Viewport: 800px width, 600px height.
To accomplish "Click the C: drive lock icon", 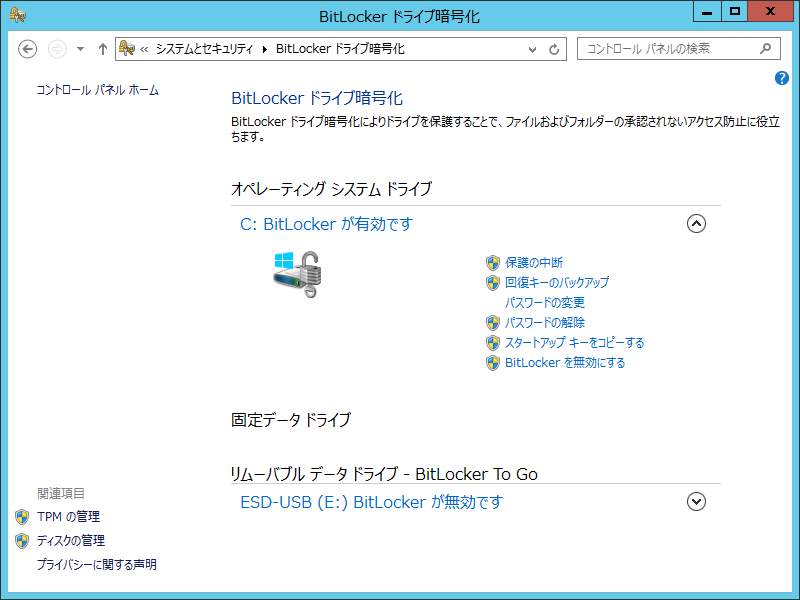I will click(297, 274).
